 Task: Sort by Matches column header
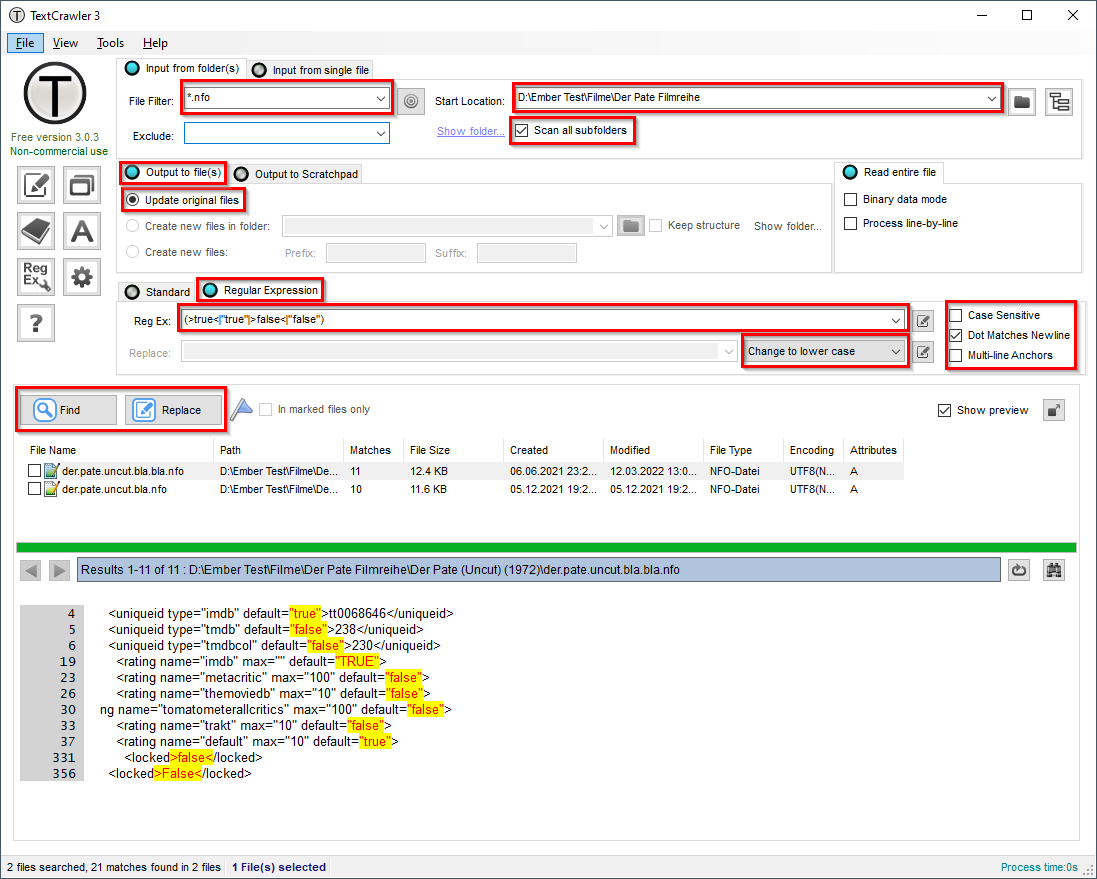click(372, 450)
